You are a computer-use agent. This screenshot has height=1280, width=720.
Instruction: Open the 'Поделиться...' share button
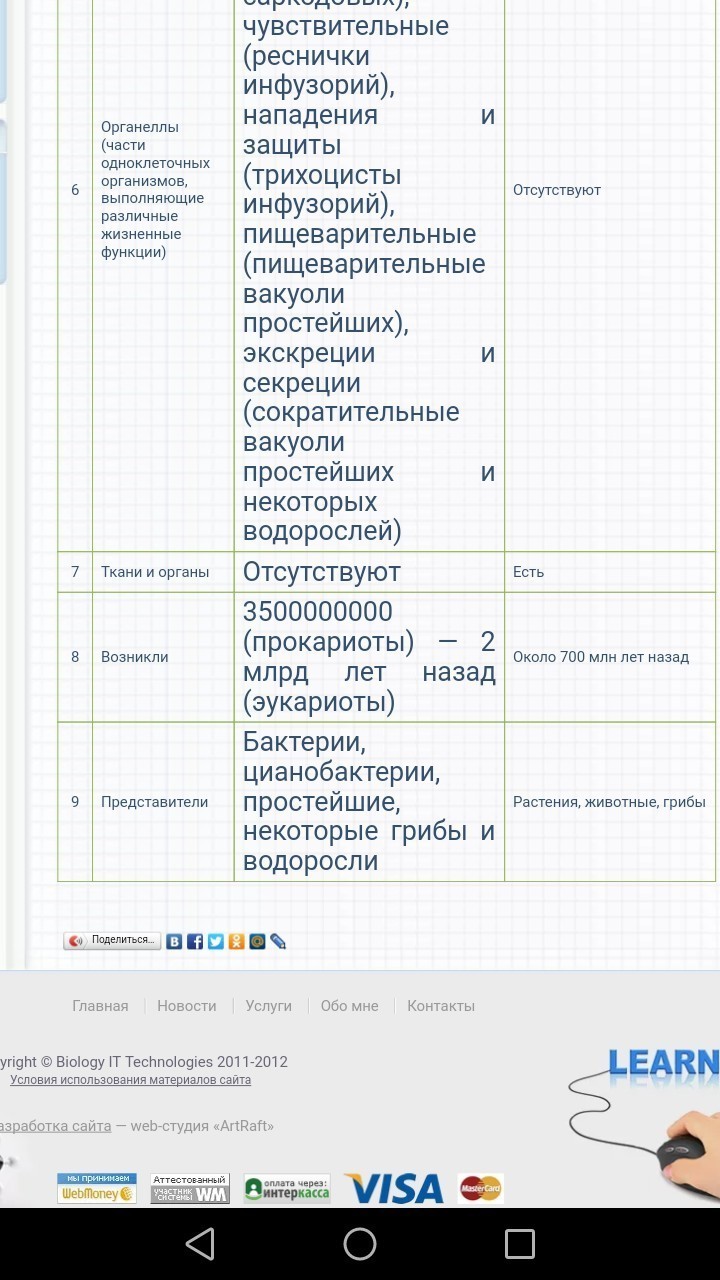click(x=112, y=941)
